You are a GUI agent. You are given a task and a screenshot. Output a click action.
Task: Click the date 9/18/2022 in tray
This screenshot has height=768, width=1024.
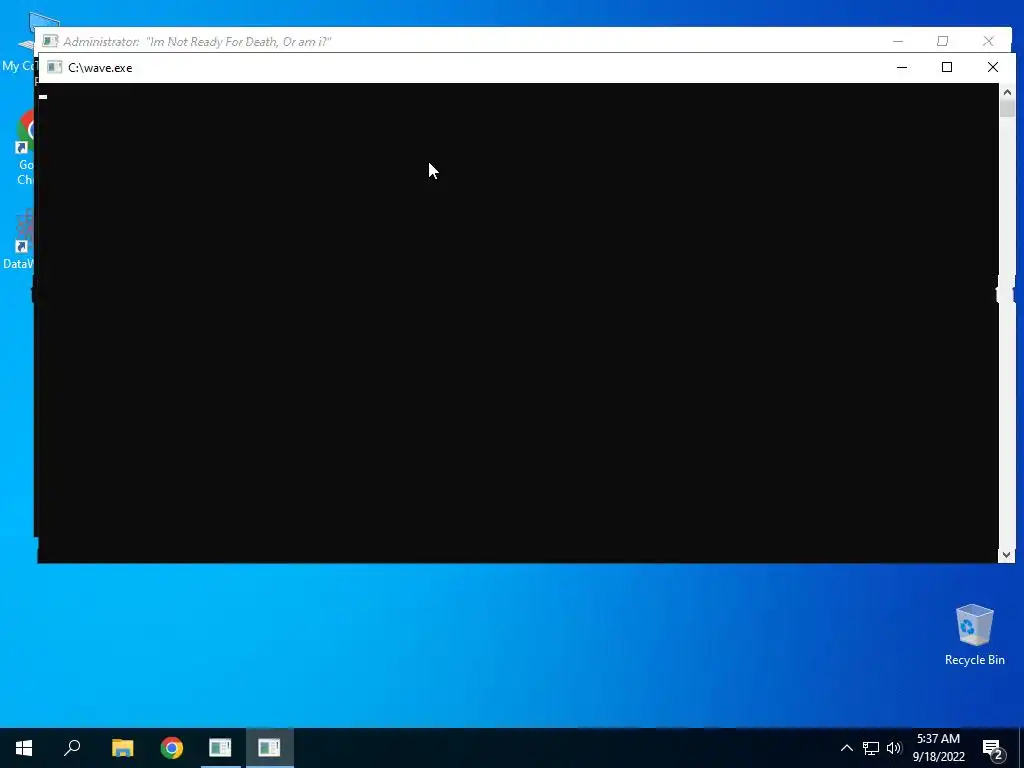[x=938, y=757]
